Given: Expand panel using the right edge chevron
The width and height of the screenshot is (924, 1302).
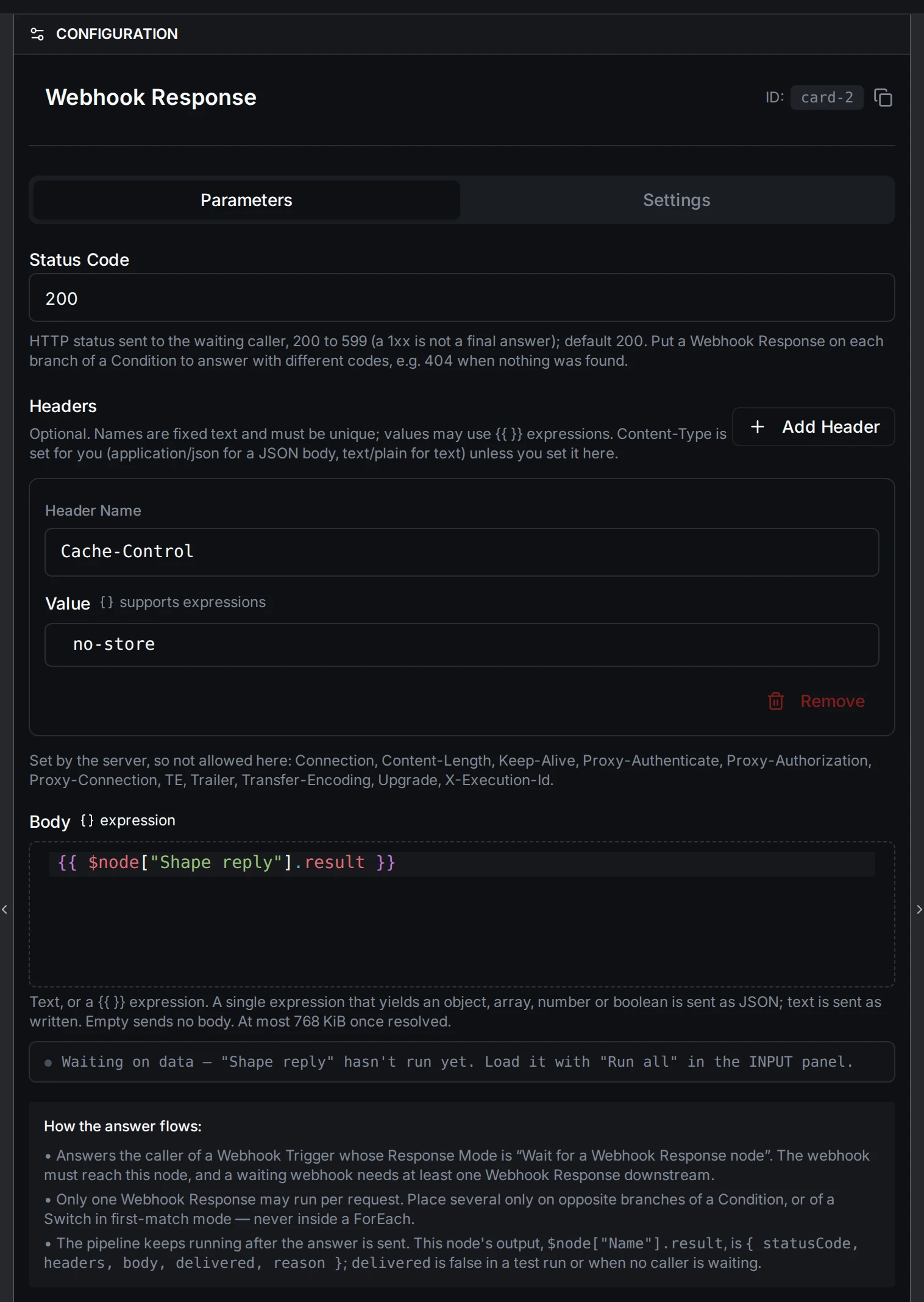Looking at the screenshot, I should (919, 909).
